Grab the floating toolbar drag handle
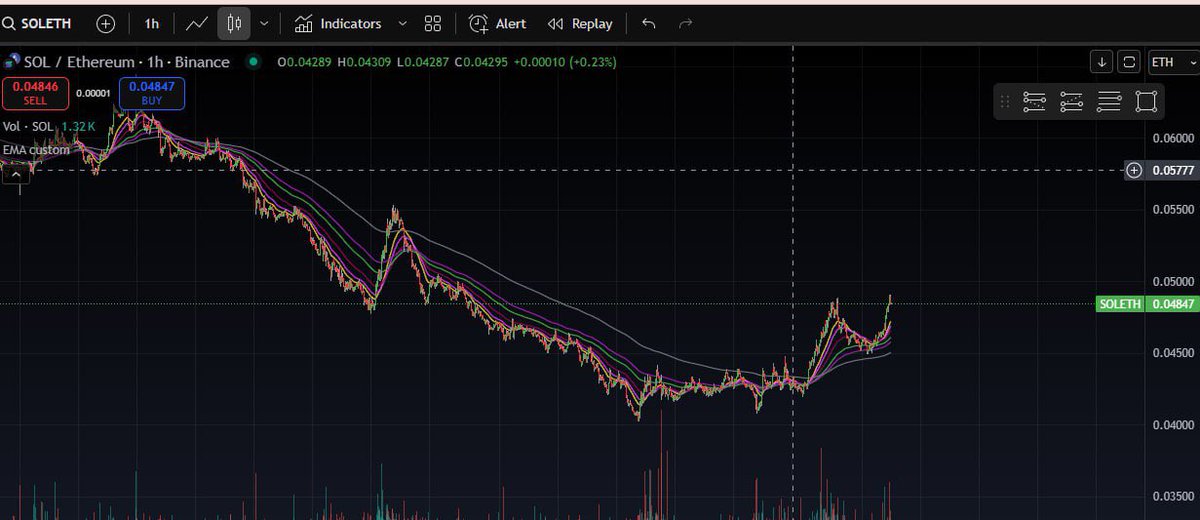Viewport: 1200px width, 520px height. [1005, 101]
